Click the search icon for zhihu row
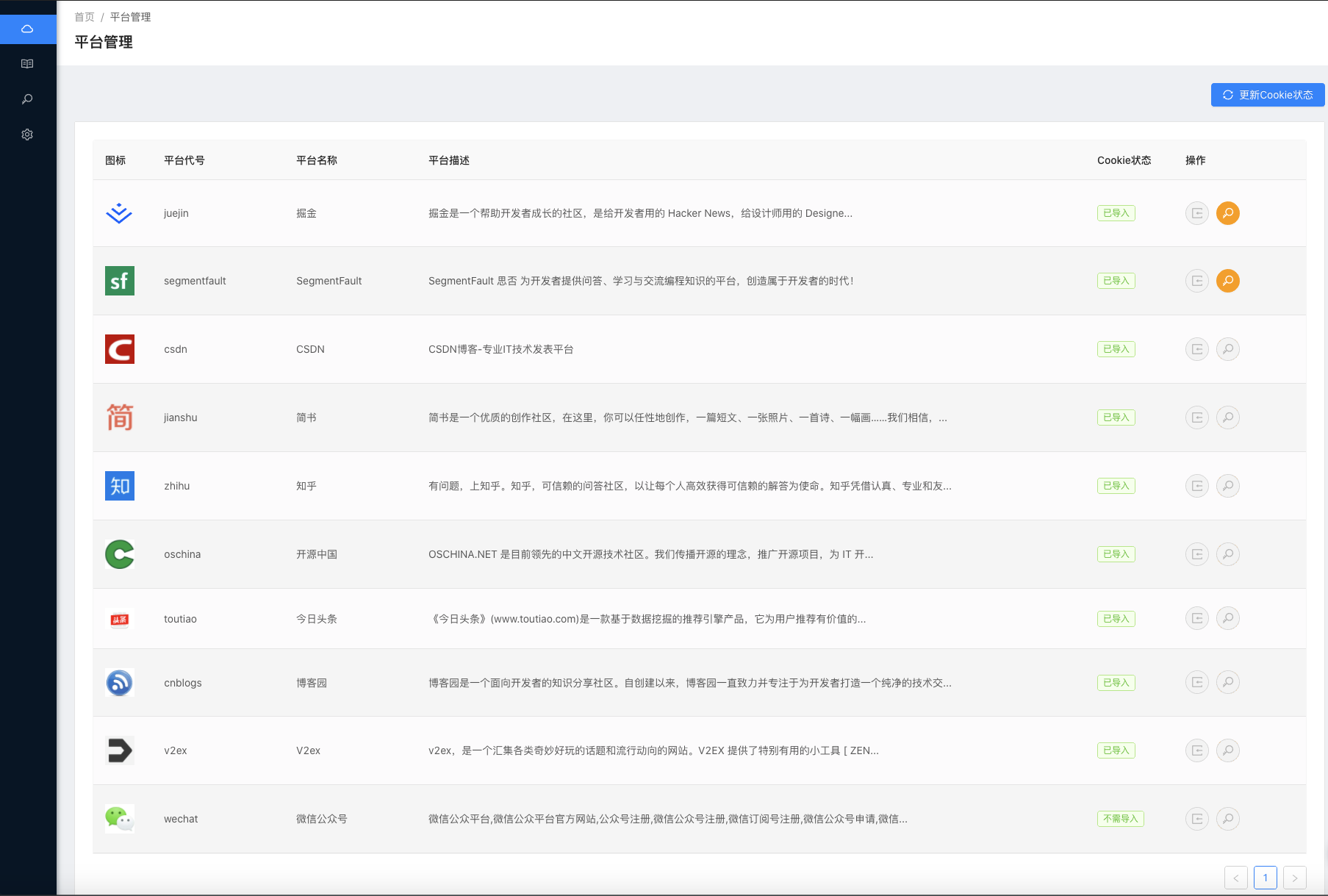 click(x=1228, y=486)
